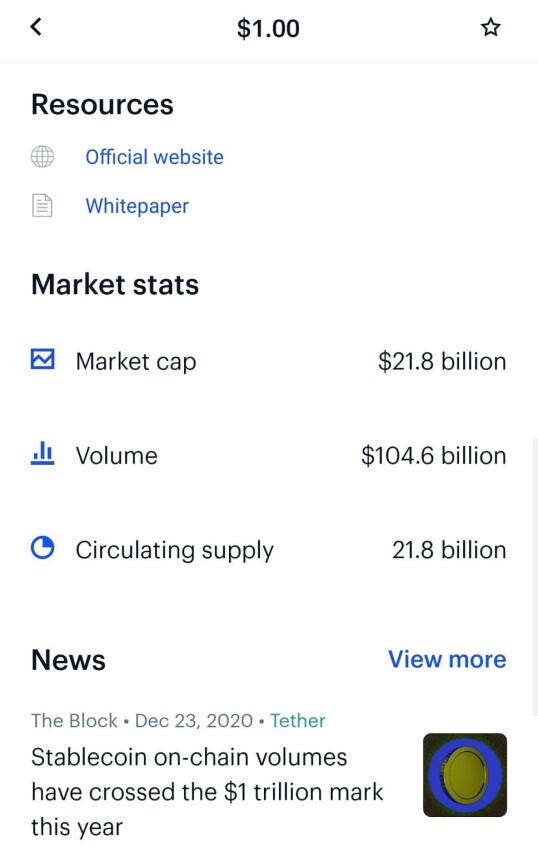Click View more in News section

pos(447,659)
